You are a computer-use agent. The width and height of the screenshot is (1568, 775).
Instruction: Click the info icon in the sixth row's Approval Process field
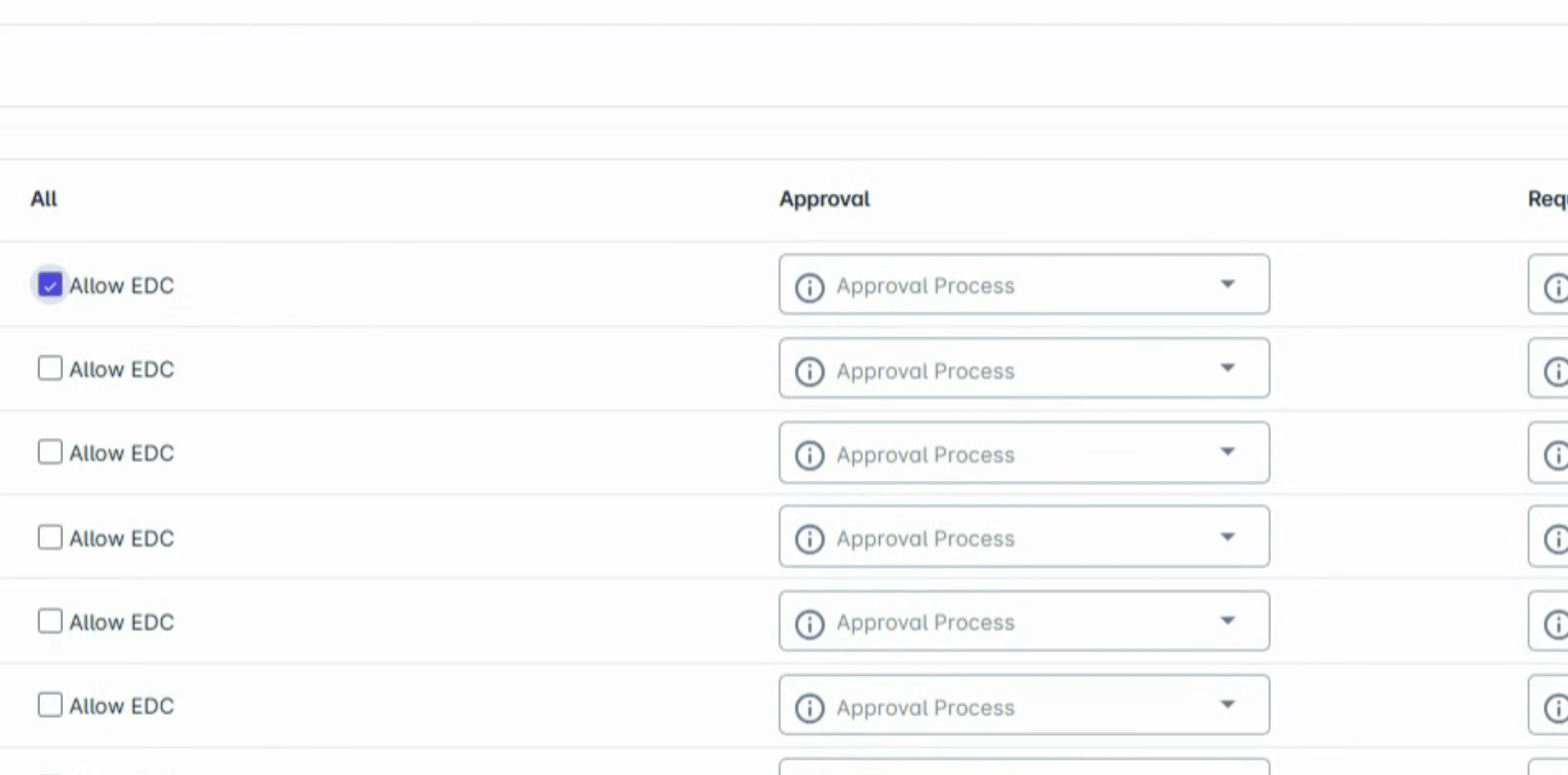pos(809,708)
